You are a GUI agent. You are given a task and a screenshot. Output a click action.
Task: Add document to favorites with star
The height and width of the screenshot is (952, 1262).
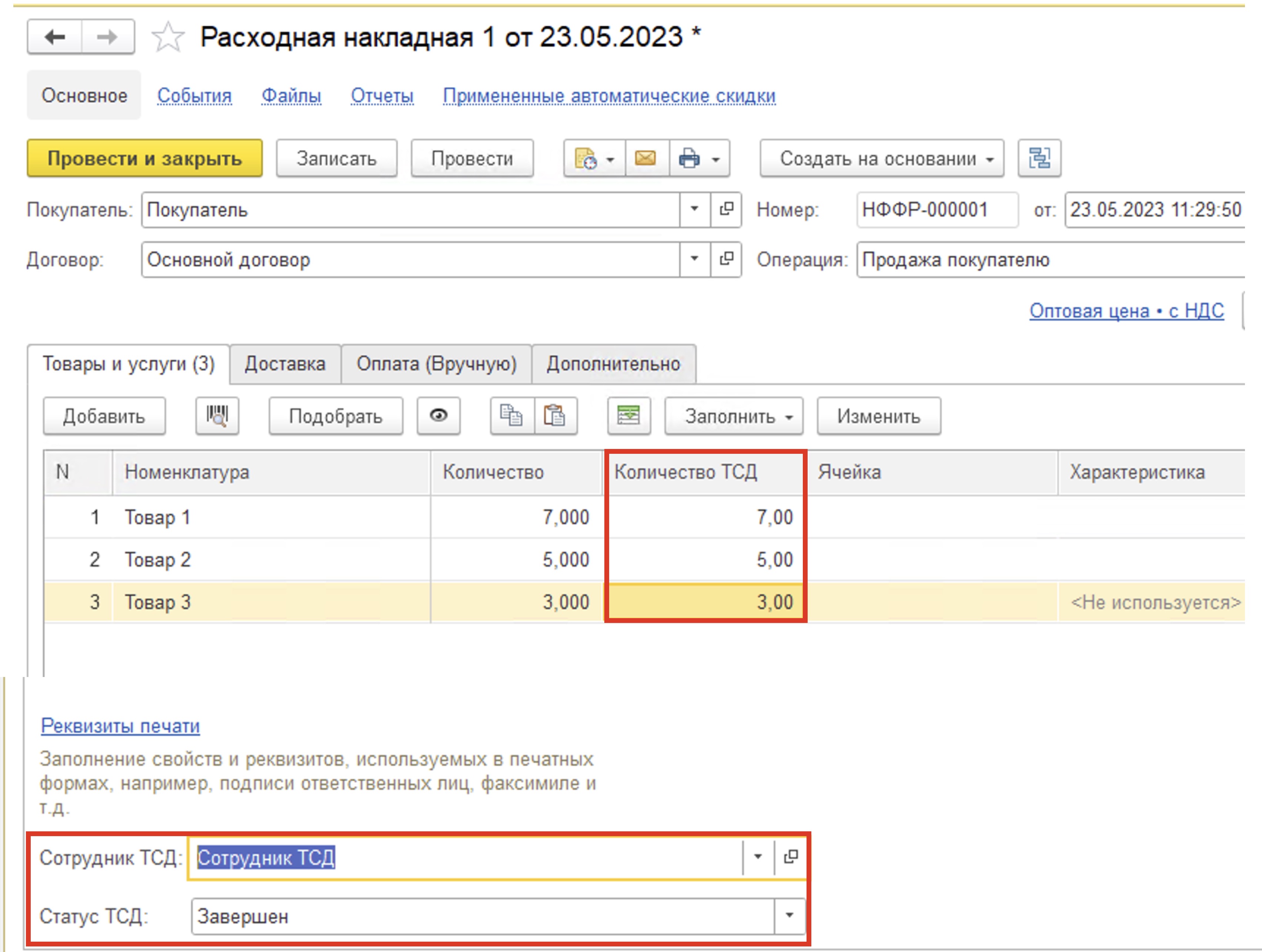(x=168, y=38)
